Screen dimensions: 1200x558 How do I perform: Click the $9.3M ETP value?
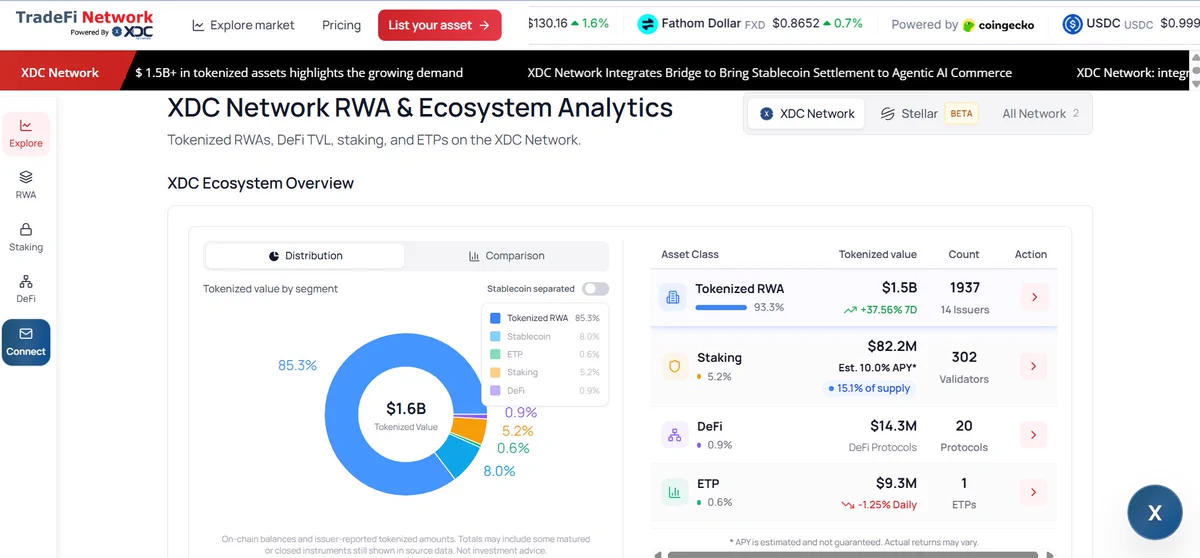[897, 484]
